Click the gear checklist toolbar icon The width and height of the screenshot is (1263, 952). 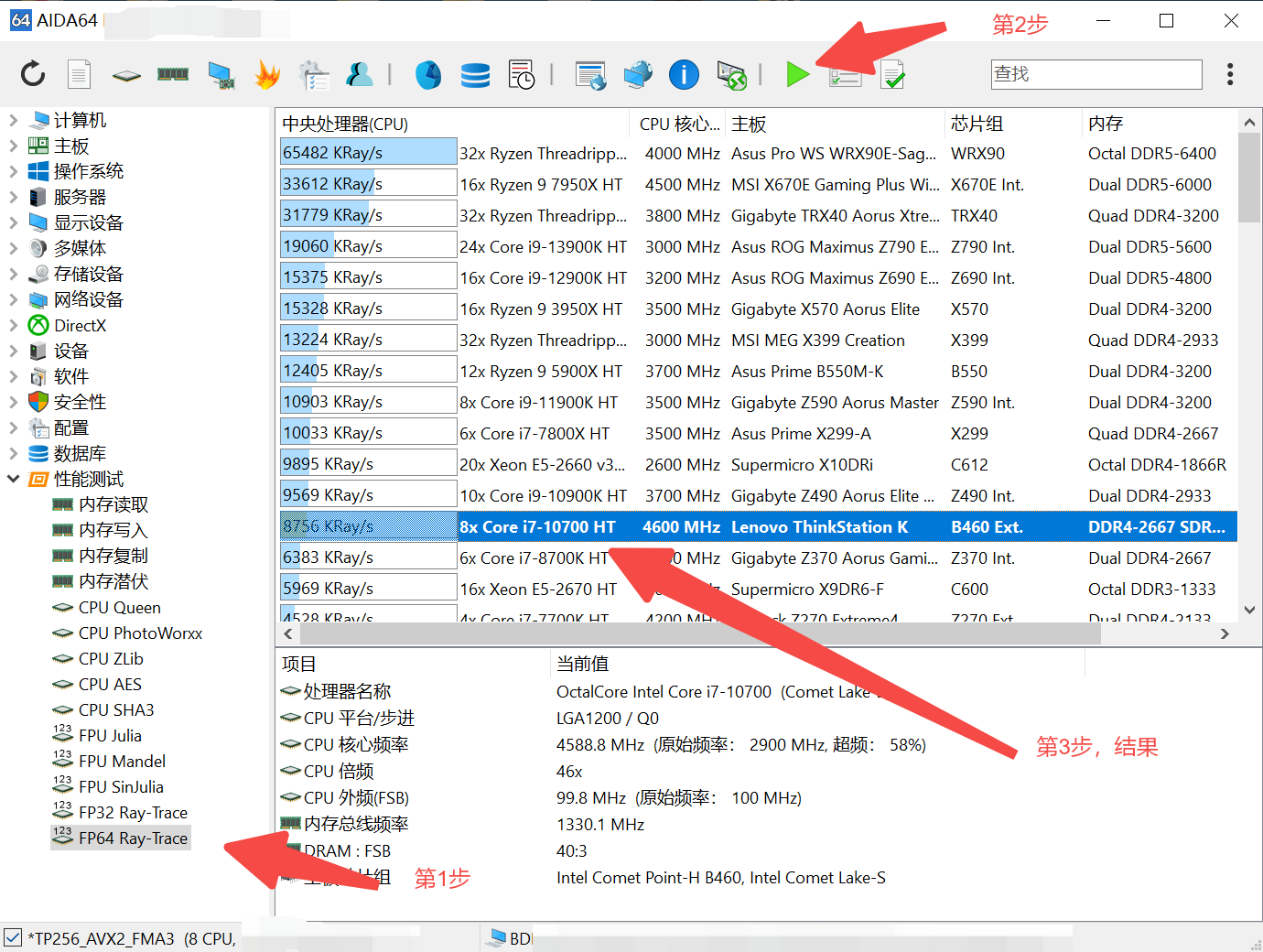314,75
